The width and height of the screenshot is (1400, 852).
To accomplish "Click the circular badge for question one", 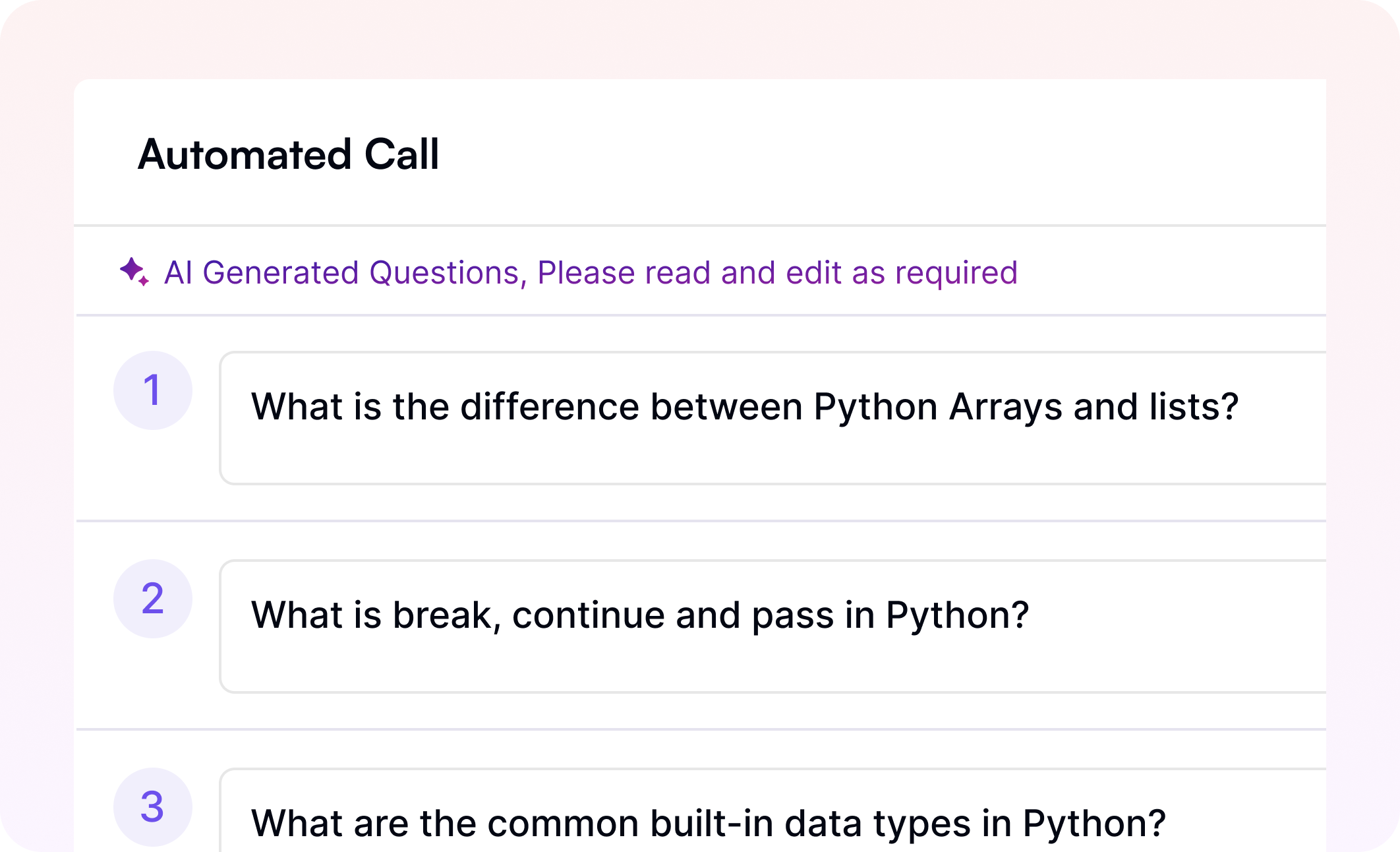I will (154, 390).
